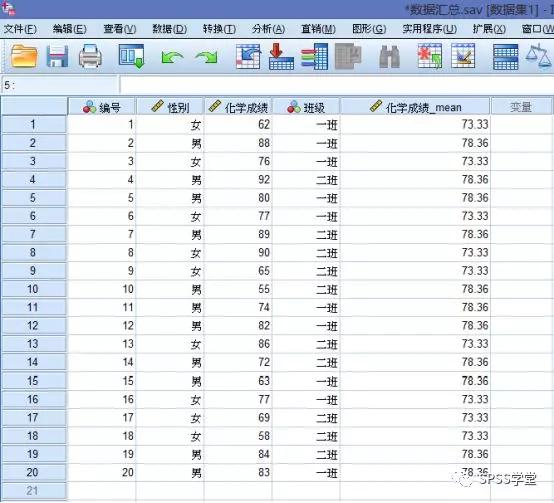The height and width of the screenshot is (503, 554).
Task: Open the Recall recent dialogs icon
Action: coord(131,56)
